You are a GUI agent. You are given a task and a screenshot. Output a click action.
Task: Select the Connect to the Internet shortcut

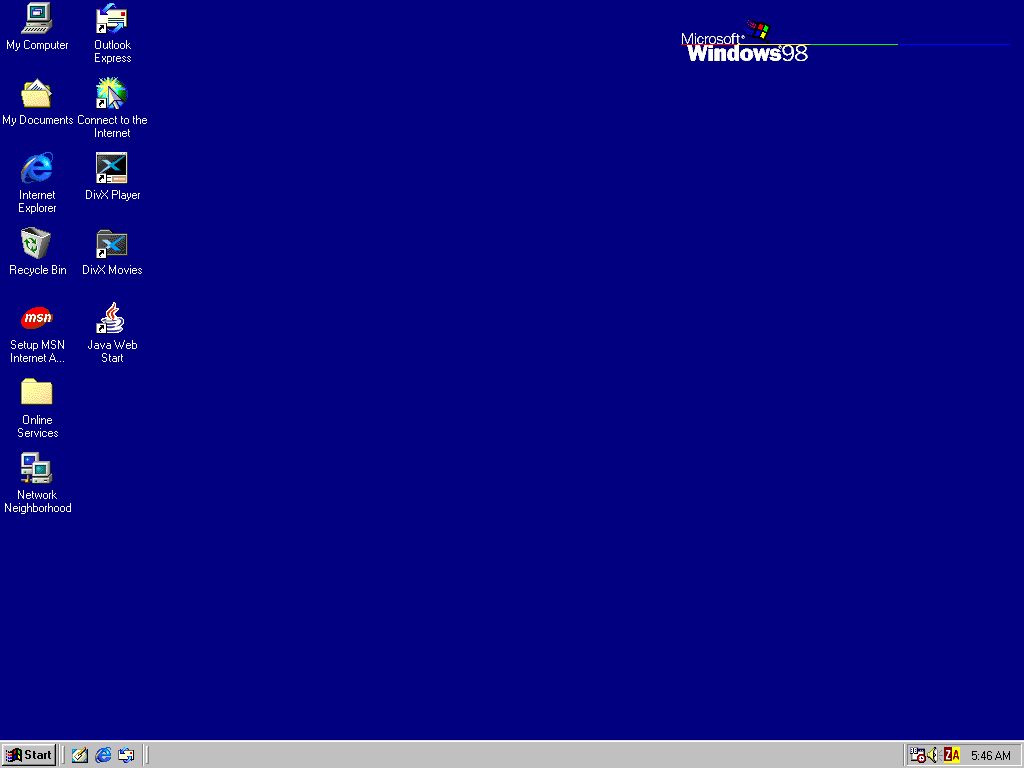112,93
